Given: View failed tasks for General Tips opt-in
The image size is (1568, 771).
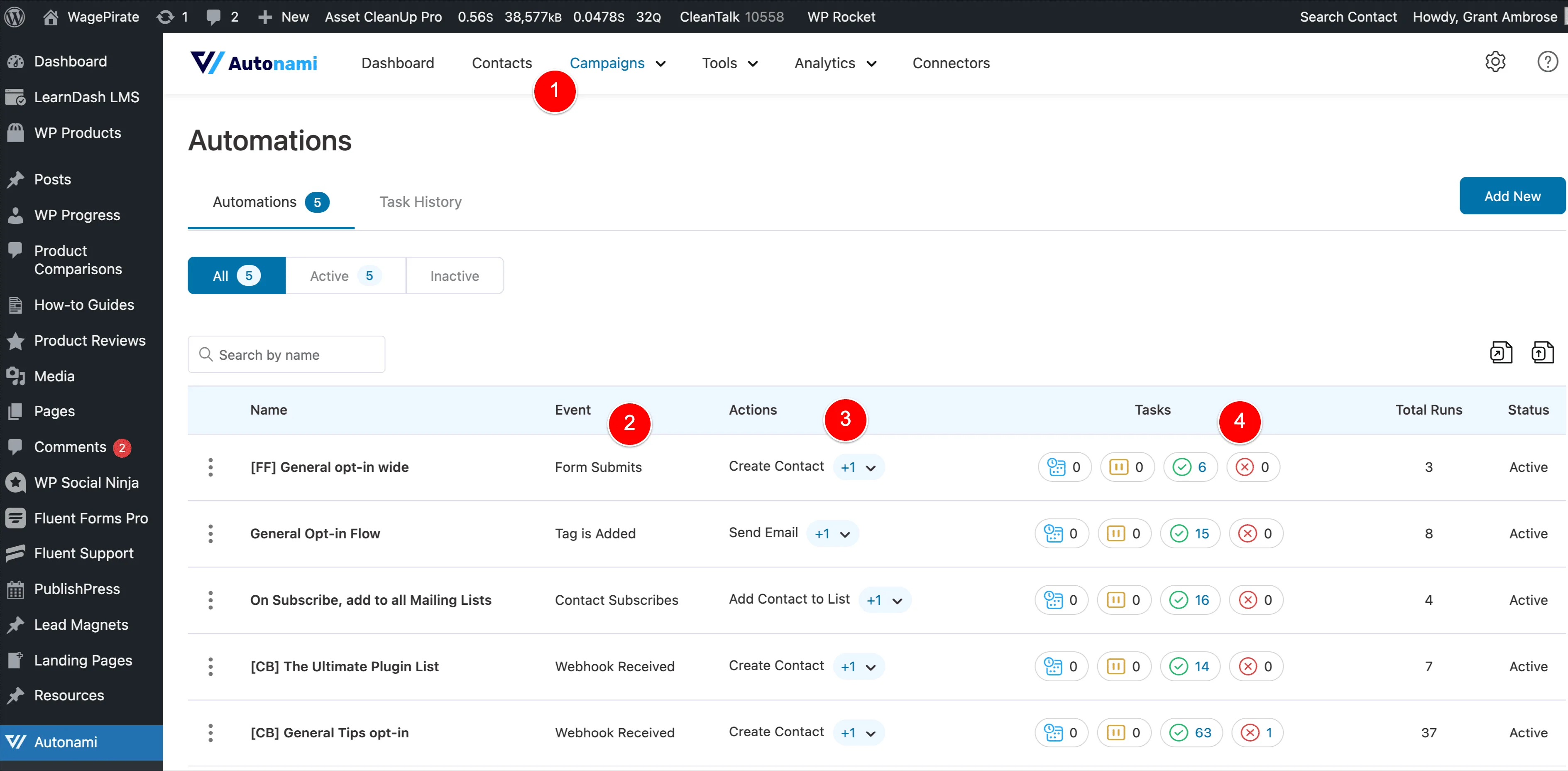Looking at the screenshot, I should click(x=1257, y=733).
